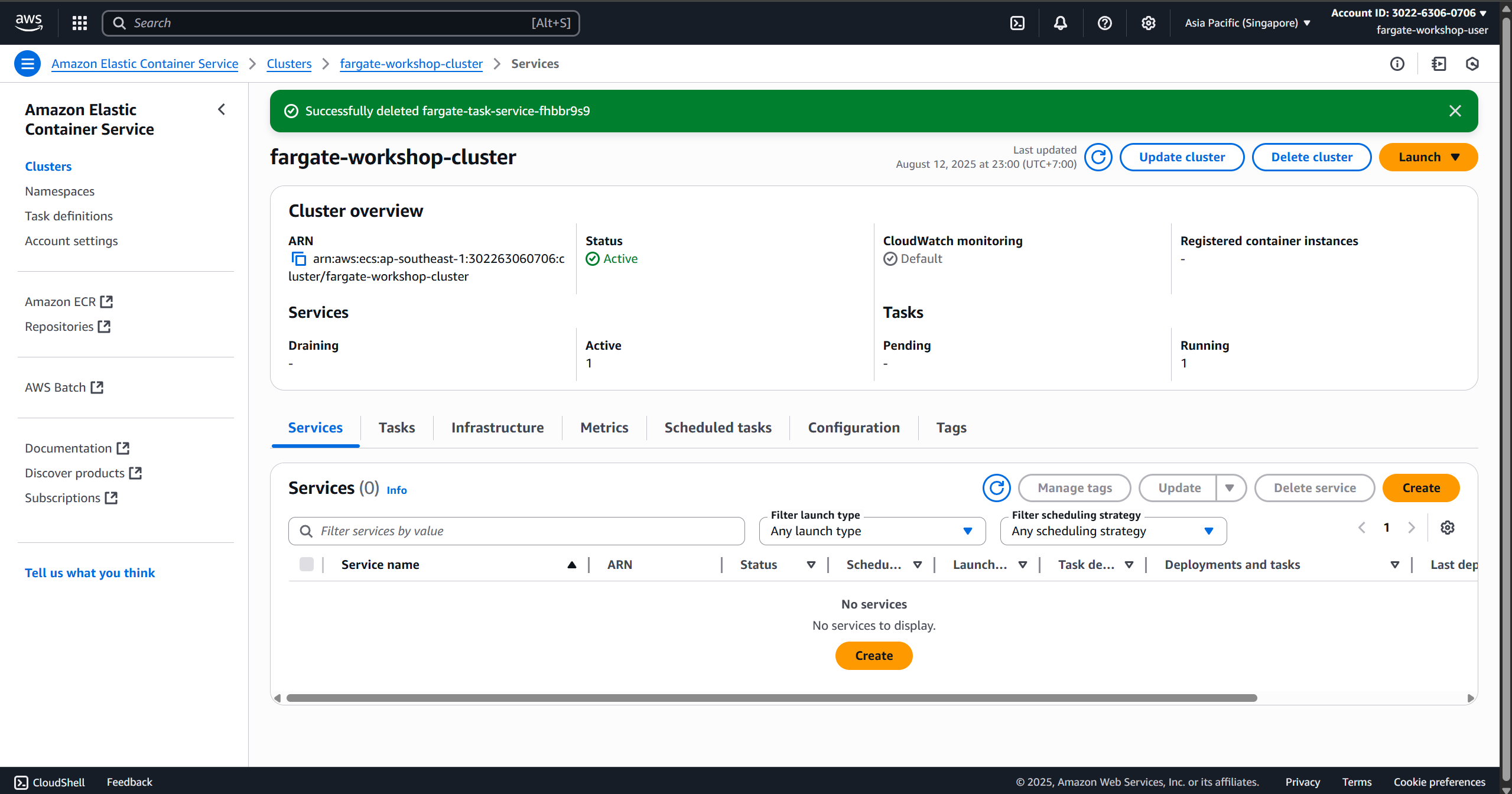This screenshot has height=794, width=1512.
Task: Open the settings gear in top bar
Action: tap(1148, 23)
